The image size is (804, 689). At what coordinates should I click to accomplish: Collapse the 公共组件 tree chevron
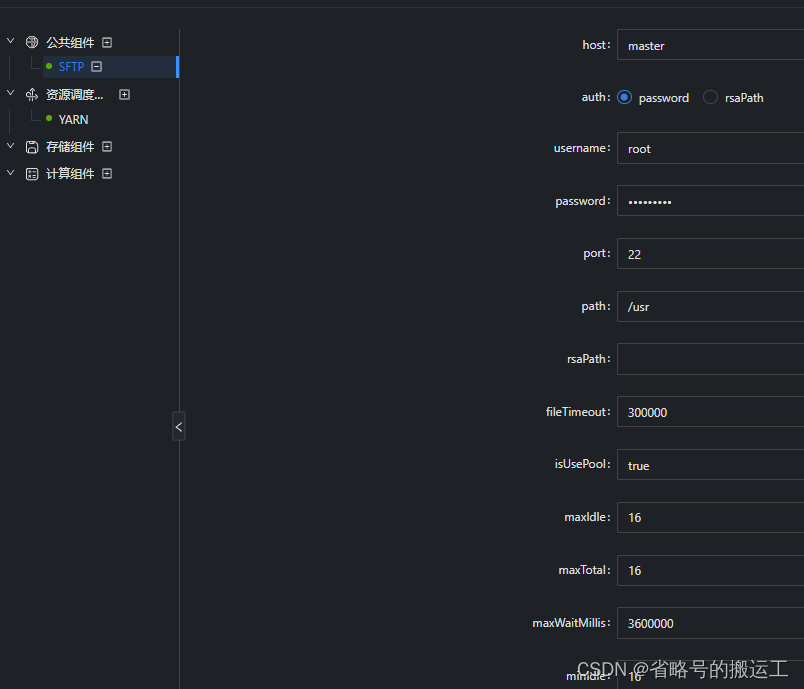click(10, 40)
